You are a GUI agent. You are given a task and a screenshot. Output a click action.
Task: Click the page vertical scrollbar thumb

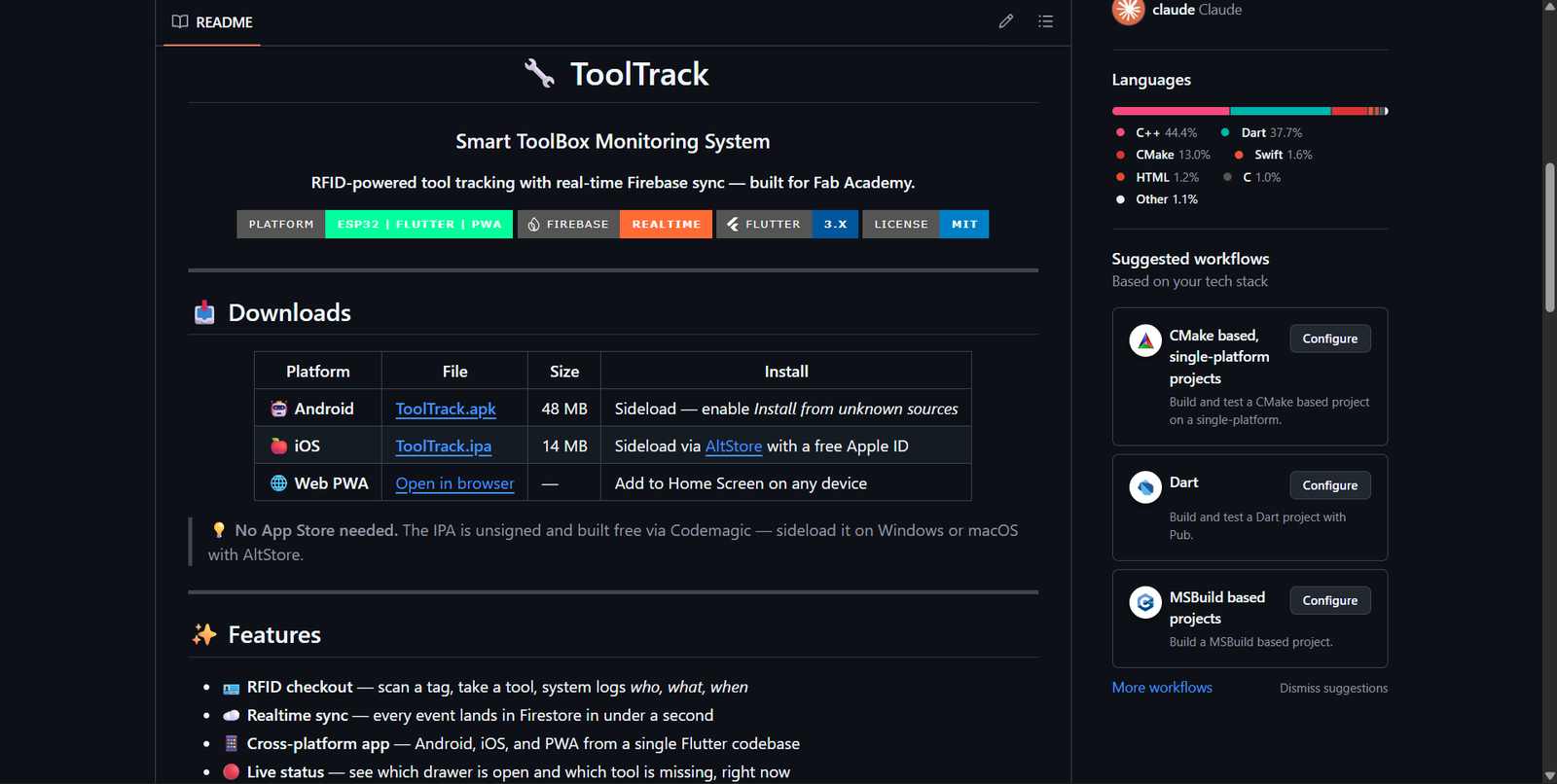coord(1549,237)
